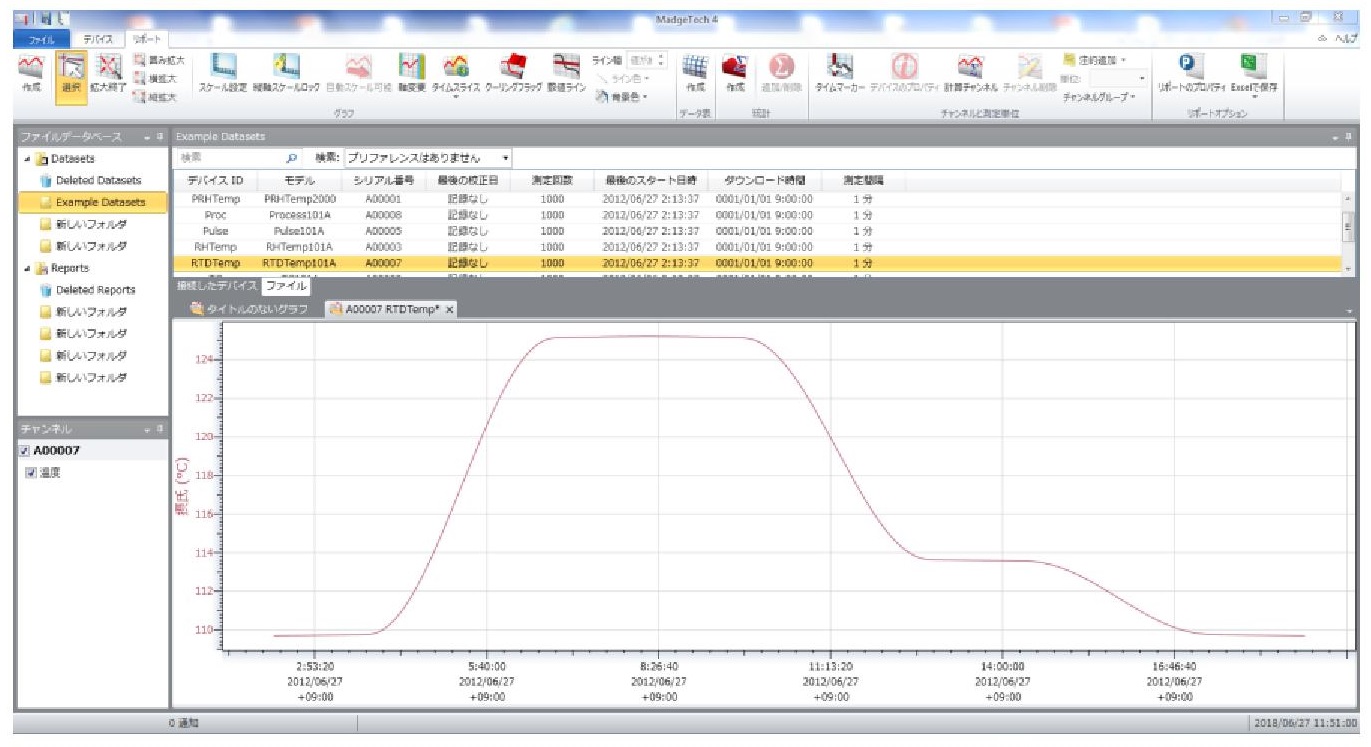The height and width of the screenshot is (747, 1371).
Task: Click the dataset search input field
Action: click(x=230, y=158)
